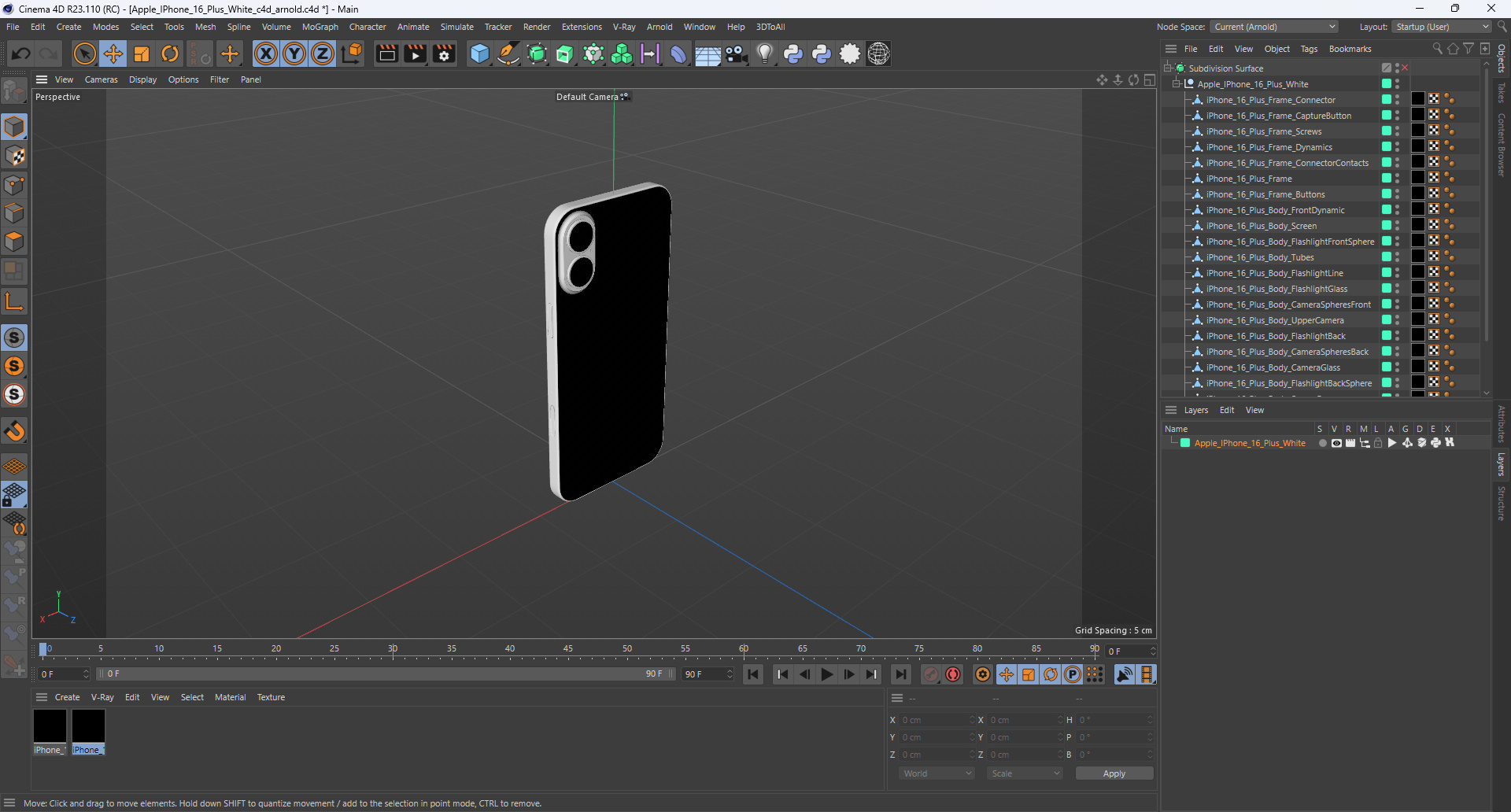
Task: Open the Scale mode dropdown
Action: [1025, 773]
